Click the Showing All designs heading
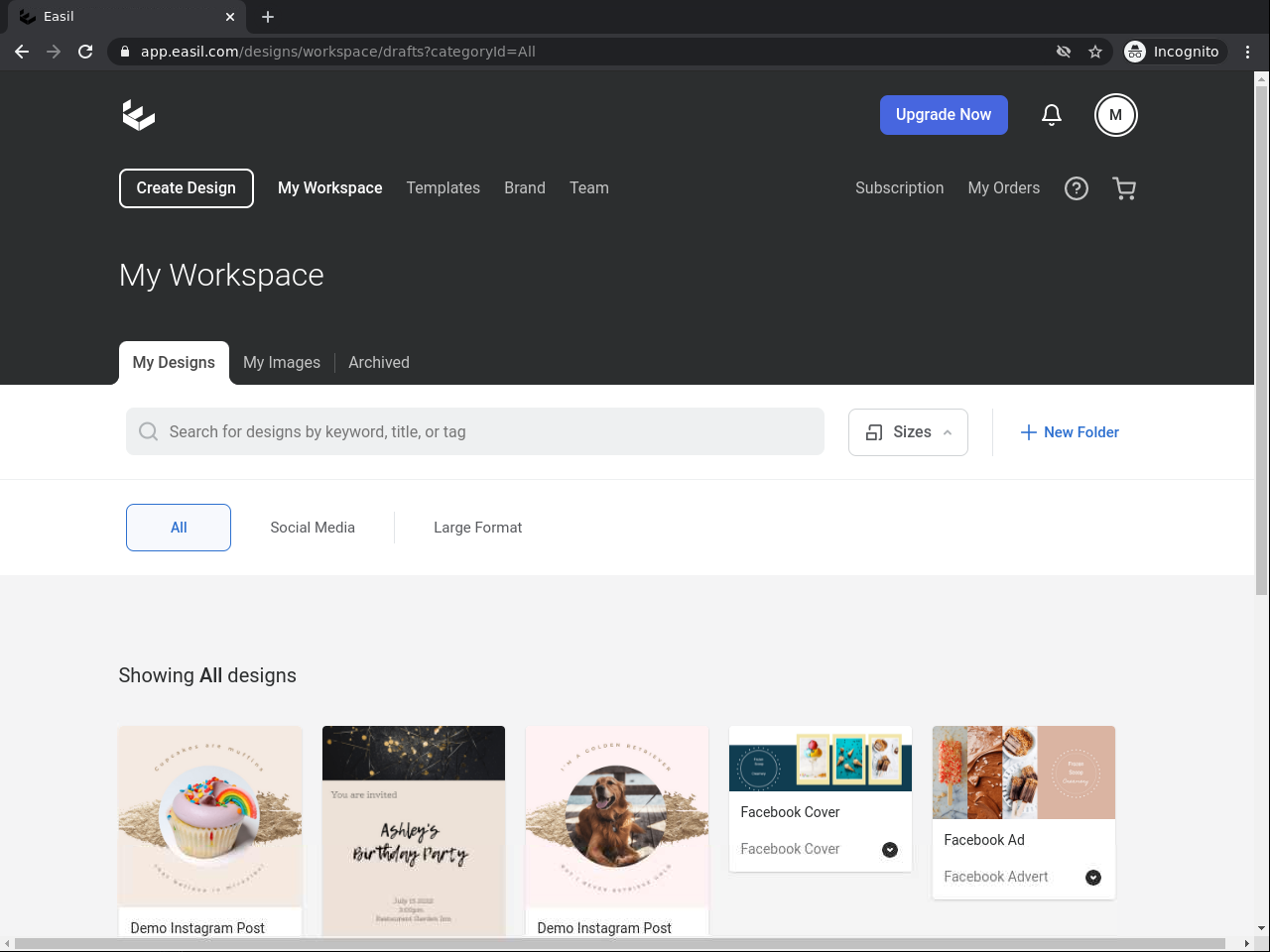Screen dimensions: 1270x952 207,675
